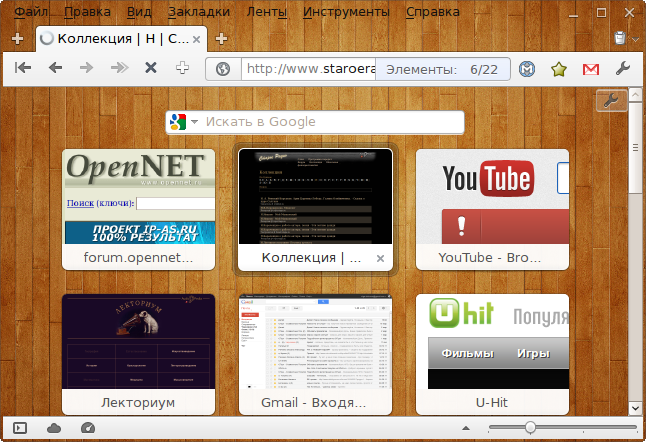646x442 pixels.
Task: Open the search engine dropdown arrow
Action: coord(194,122)
